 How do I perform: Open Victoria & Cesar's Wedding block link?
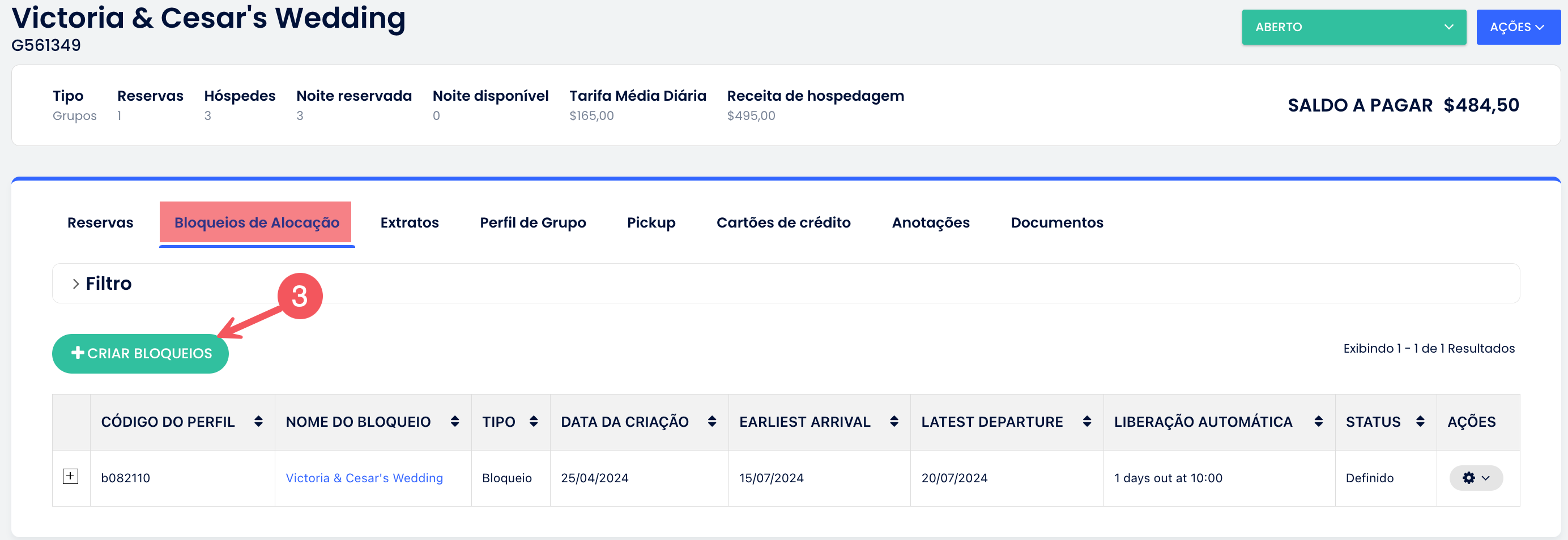click(364, 478)
